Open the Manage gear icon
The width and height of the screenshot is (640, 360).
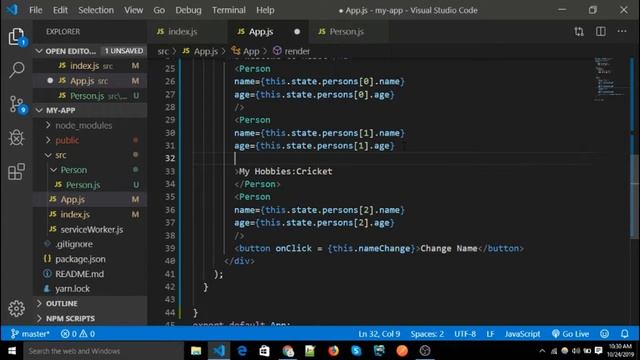(x=16, y=309)
